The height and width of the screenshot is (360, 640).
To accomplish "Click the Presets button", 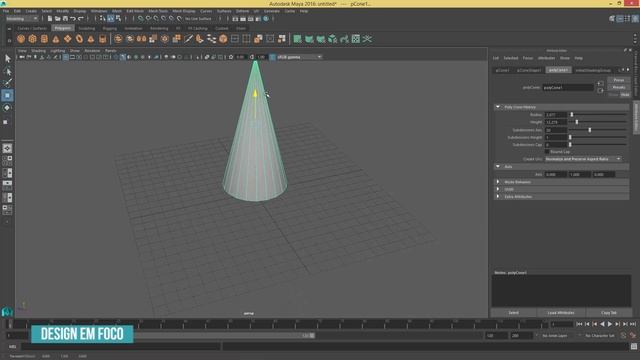I will click(619, 87).
